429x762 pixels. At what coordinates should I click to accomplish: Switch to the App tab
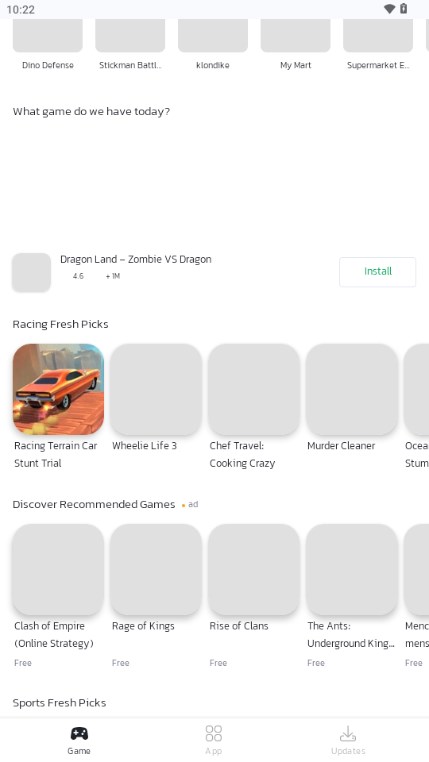[214, 740]
